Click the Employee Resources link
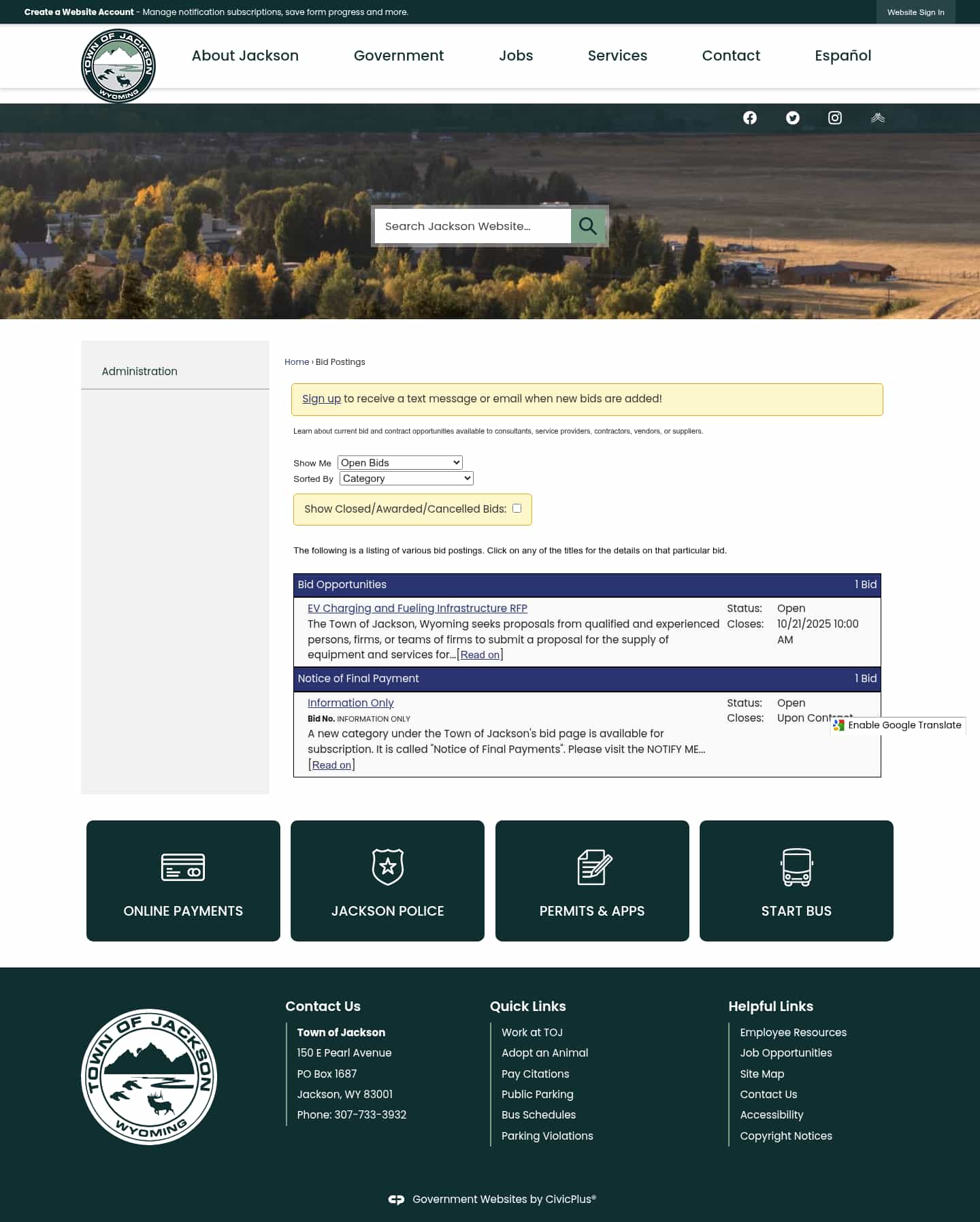Screen dimensions: 980x1222 [x=794, y=1033]
